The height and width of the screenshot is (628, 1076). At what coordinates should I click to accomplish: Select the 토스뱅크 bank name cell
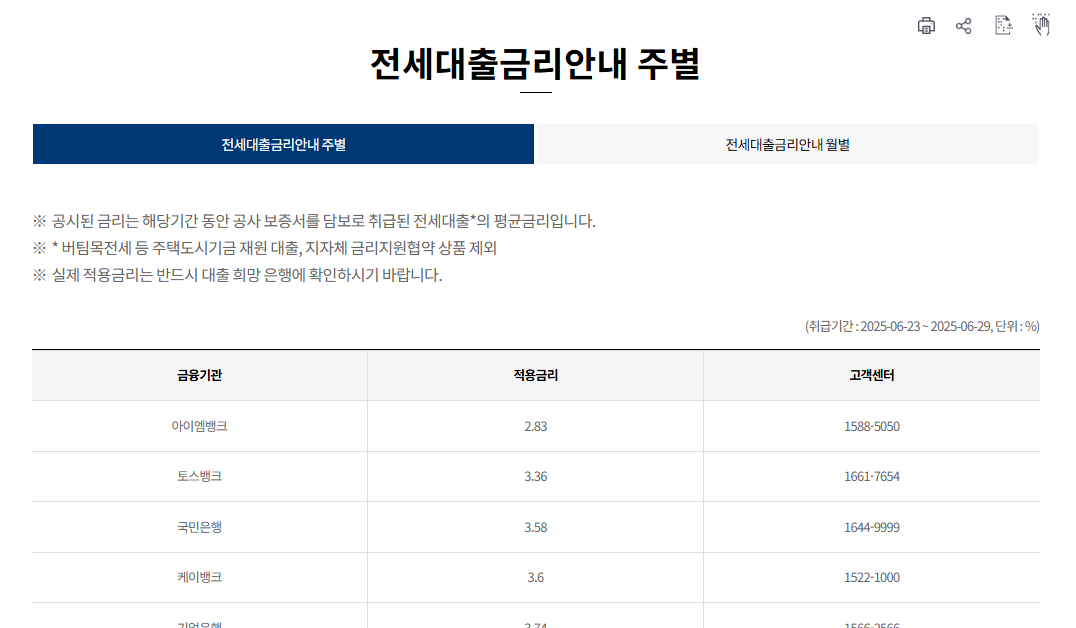(x=200, y=477)
